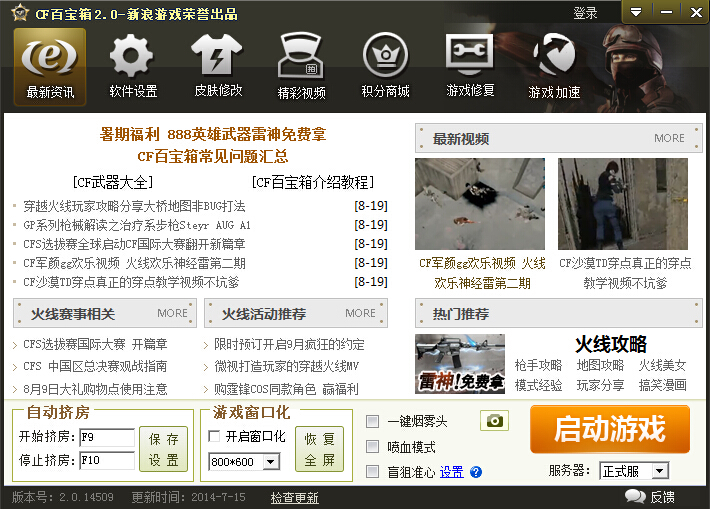Image resolution: width=710 pixels, height=509 pixels.
Task: Click MORE in 火线活动推荐 header
Action: tap(360, 313)
